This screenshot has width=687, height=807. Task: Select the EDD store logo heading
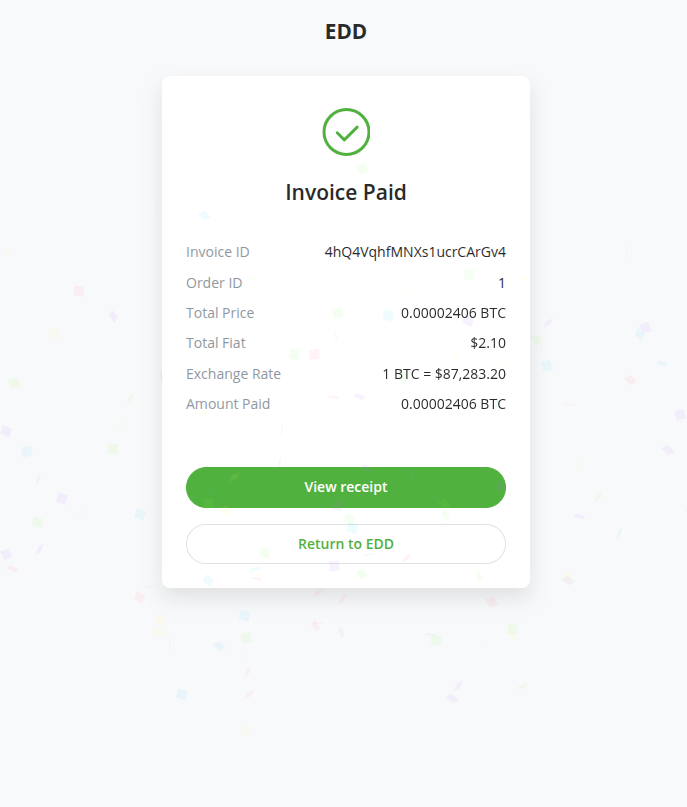345,31
